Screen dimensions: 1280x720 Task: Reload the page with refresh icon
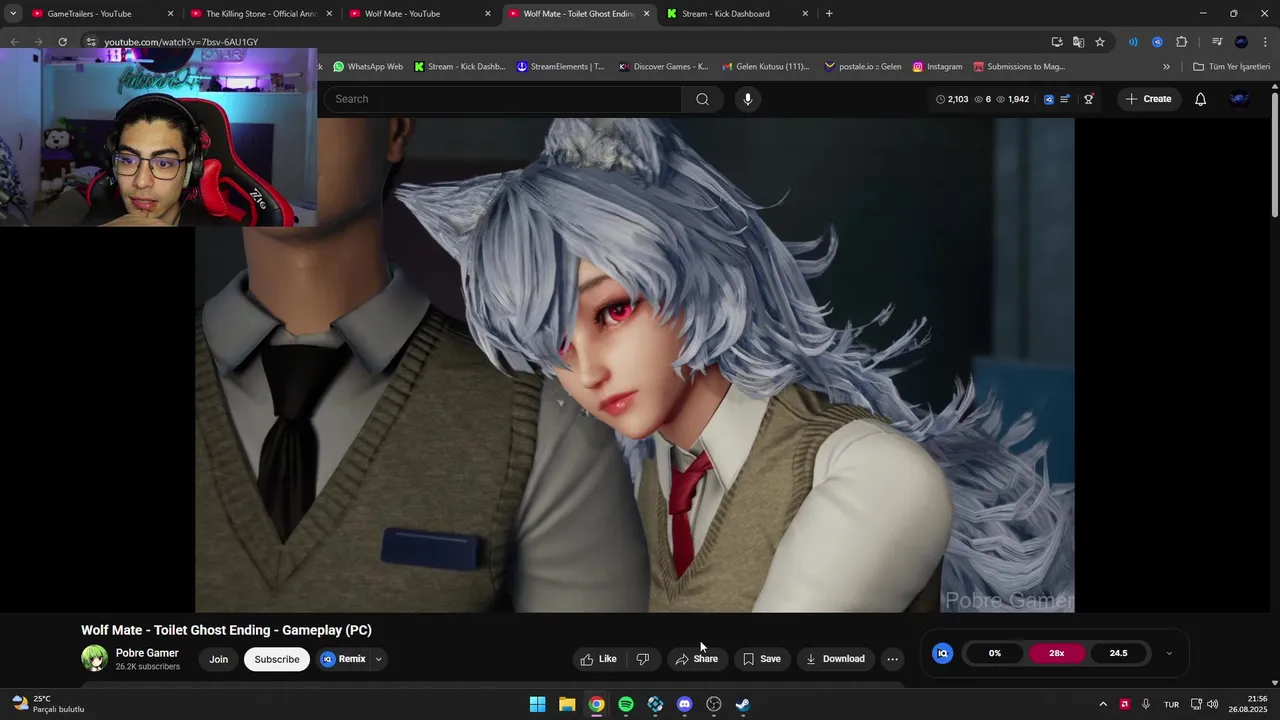coord(62,42)
